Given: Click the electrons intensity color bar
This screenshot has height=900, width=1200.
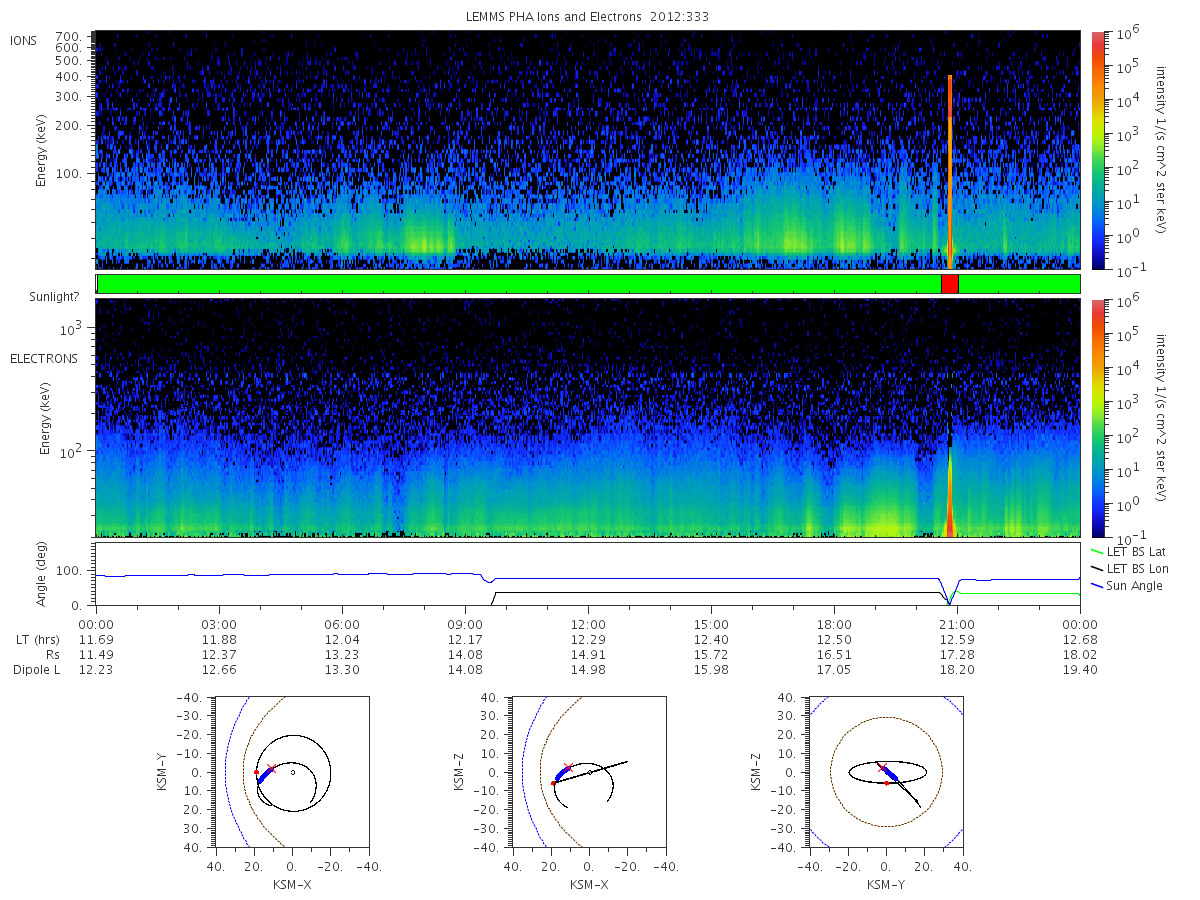Looking at the screenshot, I should click(x=1098, y=418).
